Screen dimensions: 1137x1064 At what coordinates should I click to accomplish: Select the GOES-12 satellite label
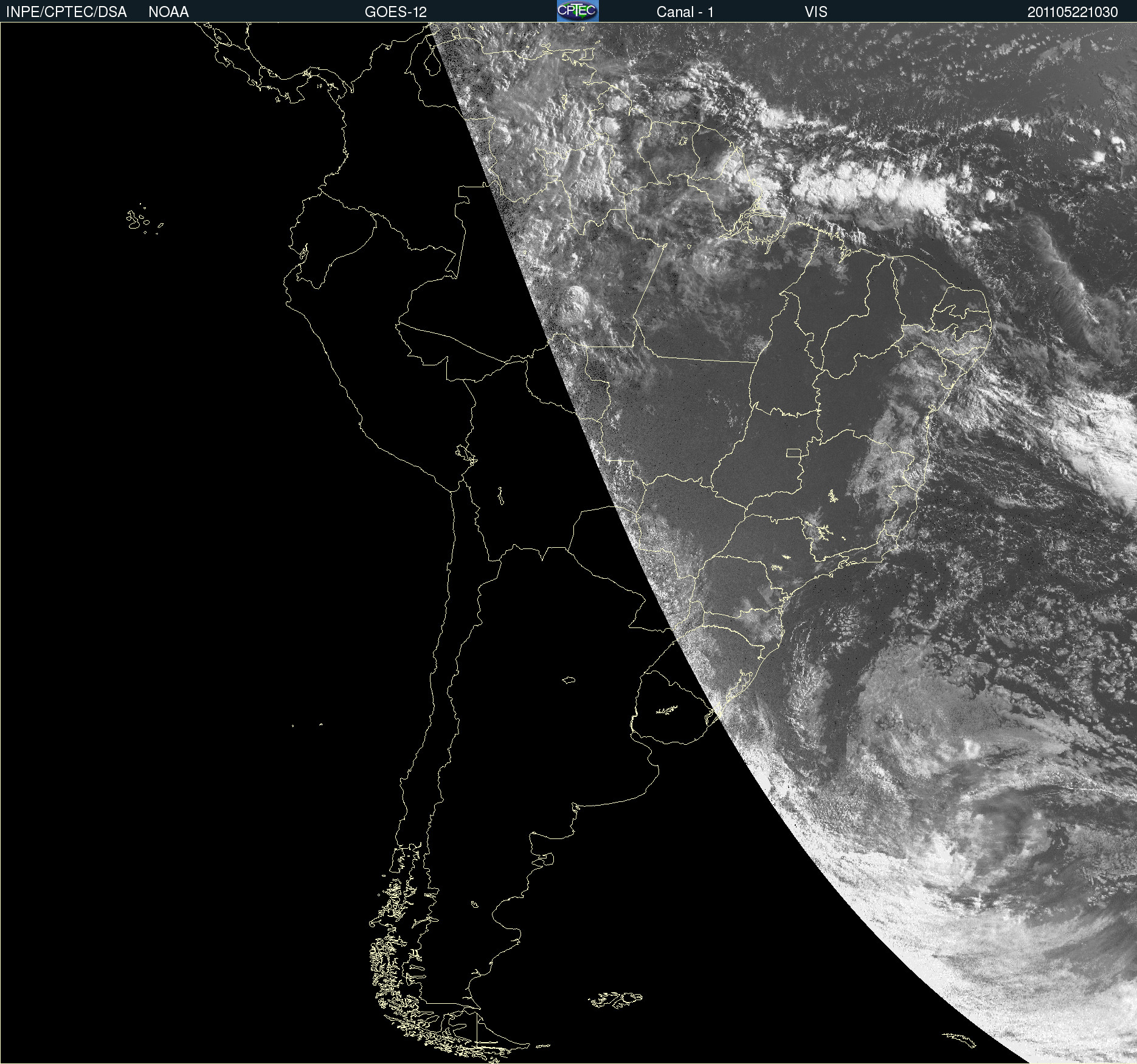point(396,12)
